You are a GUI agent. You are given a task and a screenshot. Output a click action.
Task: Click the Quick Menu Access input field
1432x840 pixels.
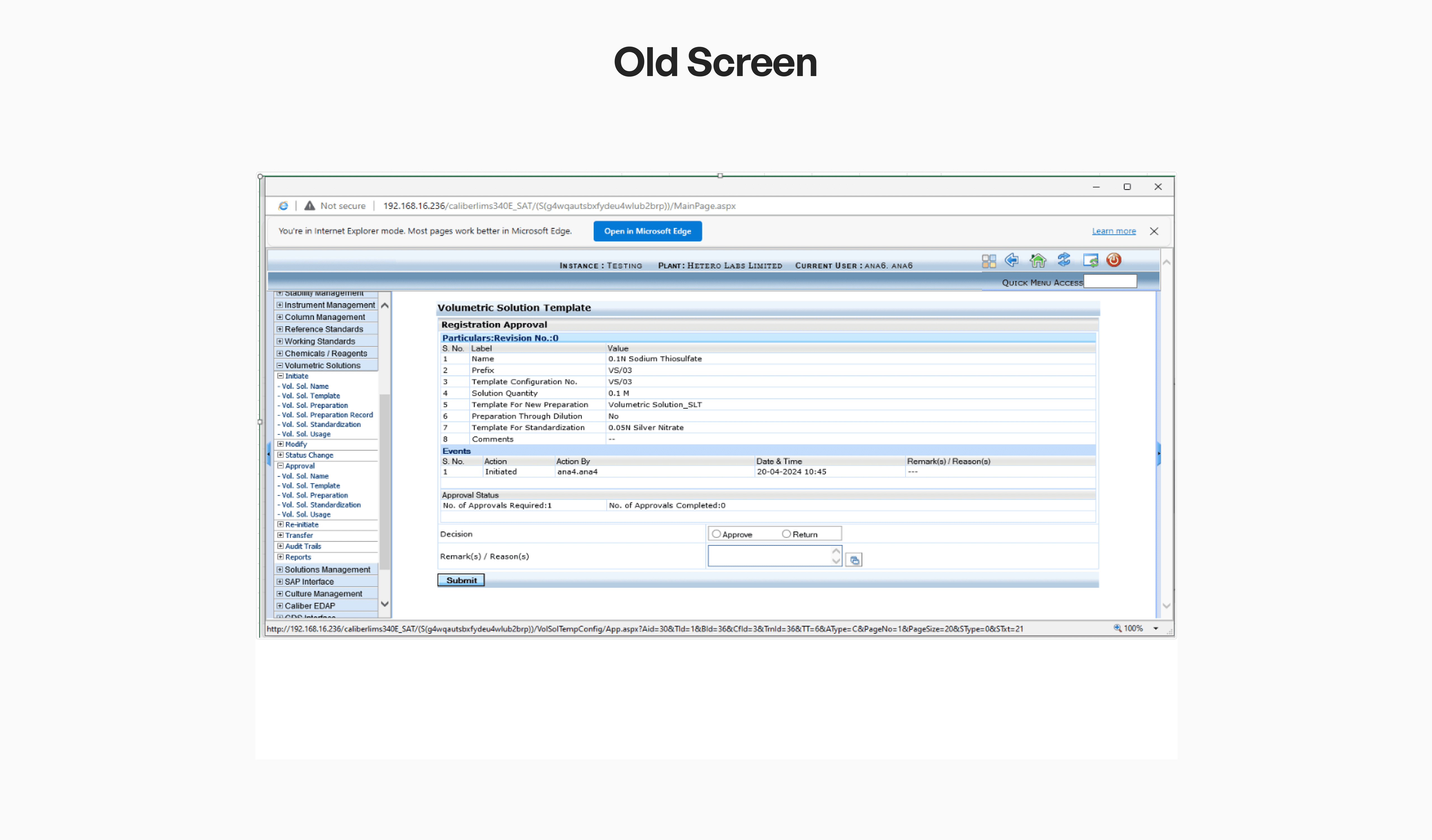click(1109, 281)
